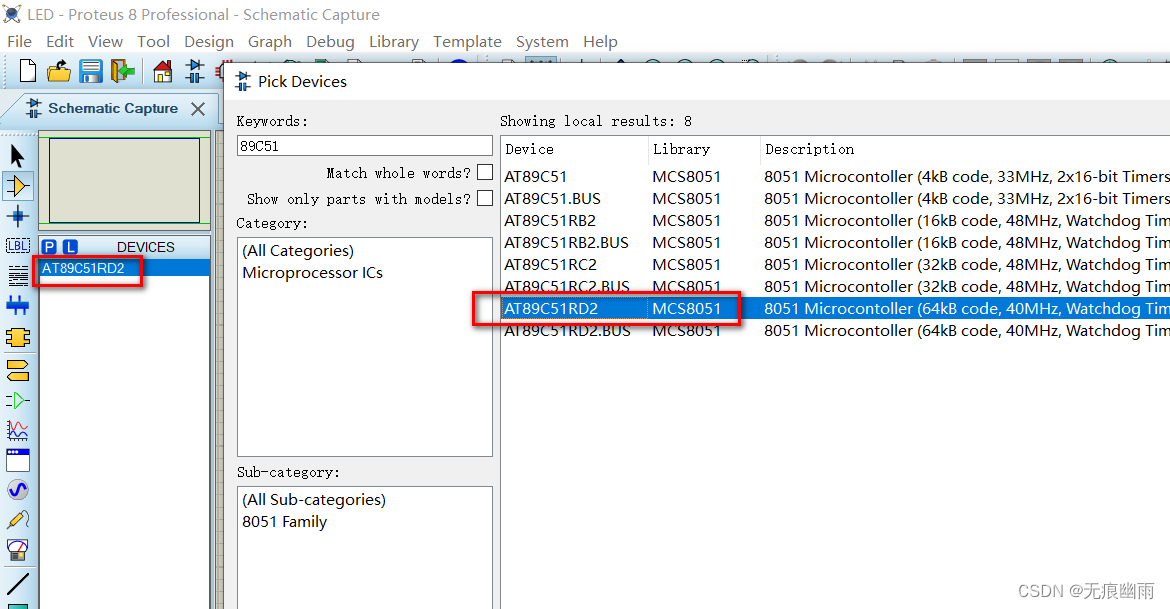This screenshot has height=609, width=1170.
Task: Select the Wire Label Mode (LBL) tool
Action: click(17, 246)
